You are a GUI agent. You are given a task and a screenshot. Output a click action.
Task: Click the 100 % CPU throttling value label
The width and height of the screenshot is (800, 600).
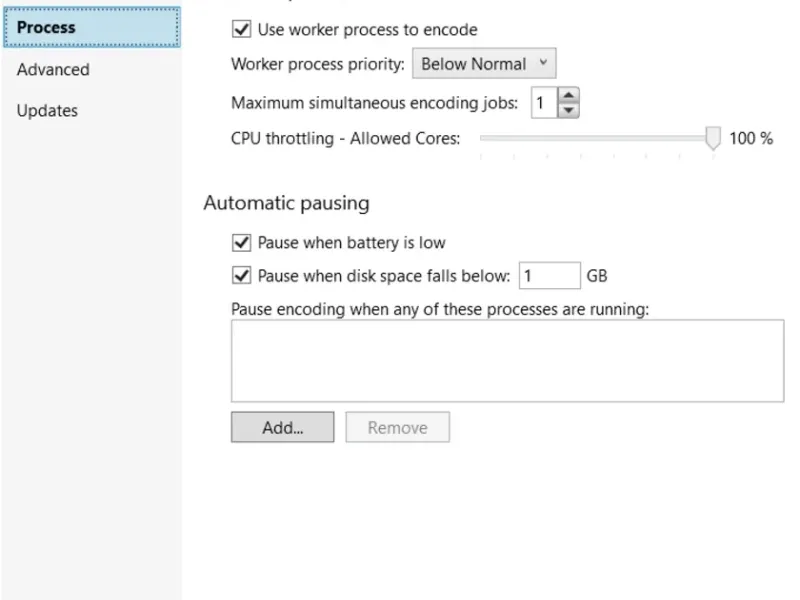(751, 139)
